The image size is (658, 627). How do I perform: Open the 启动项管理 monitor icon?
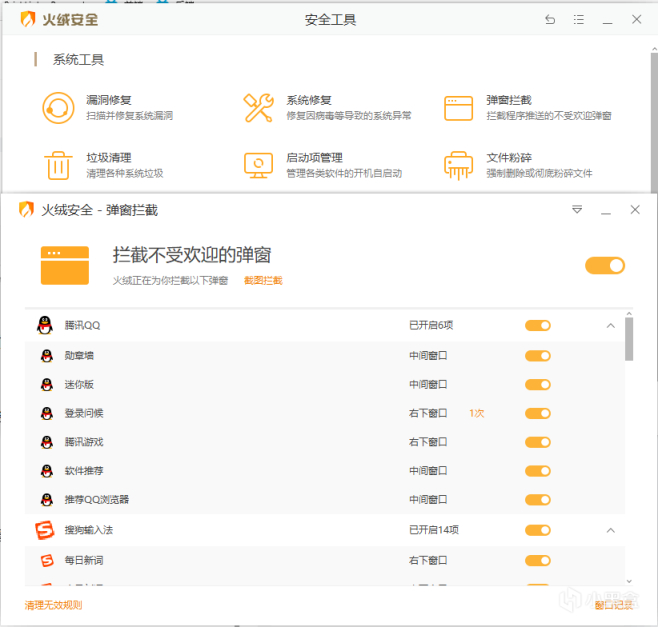pyautogui.click(x=258, y=166)
